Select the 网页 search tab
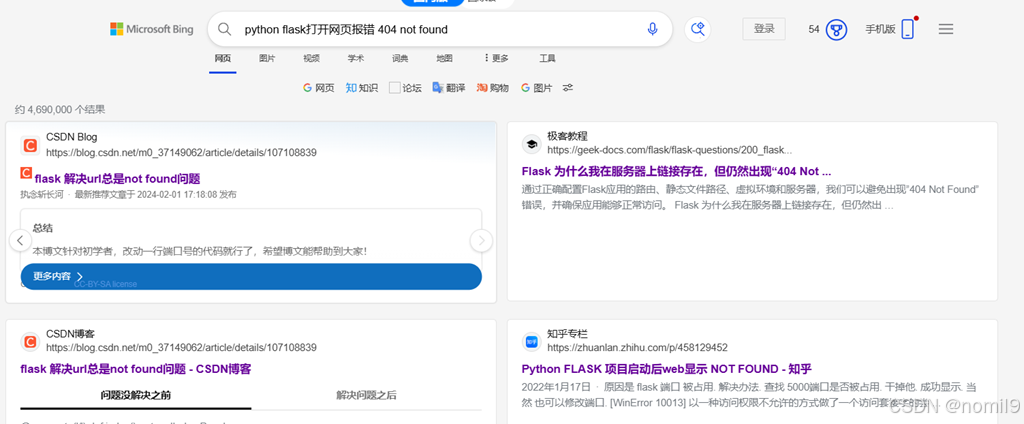 point(223,58)
